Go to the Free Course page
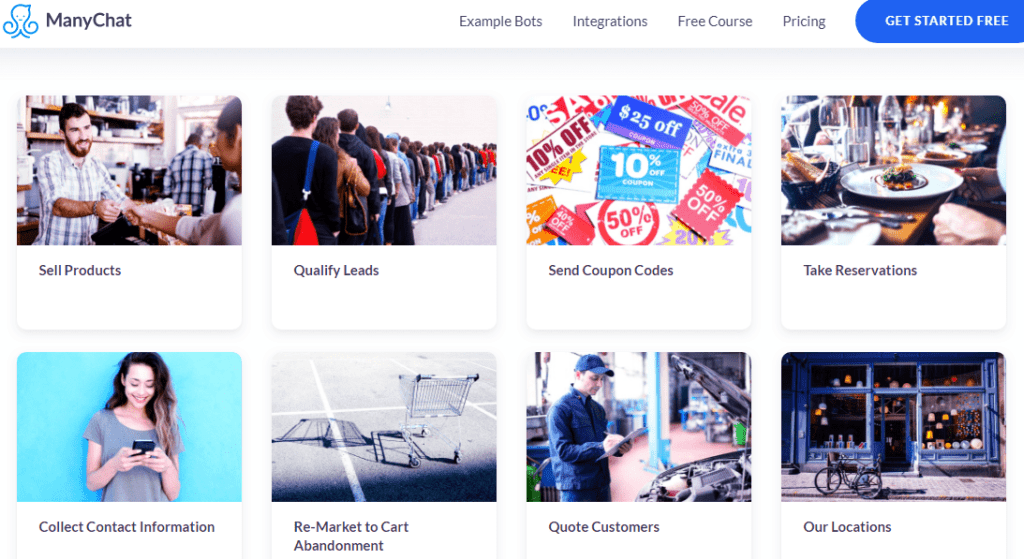Image resolution: width=1024 pixels, height=559 pixels. (x=714, y=22)
